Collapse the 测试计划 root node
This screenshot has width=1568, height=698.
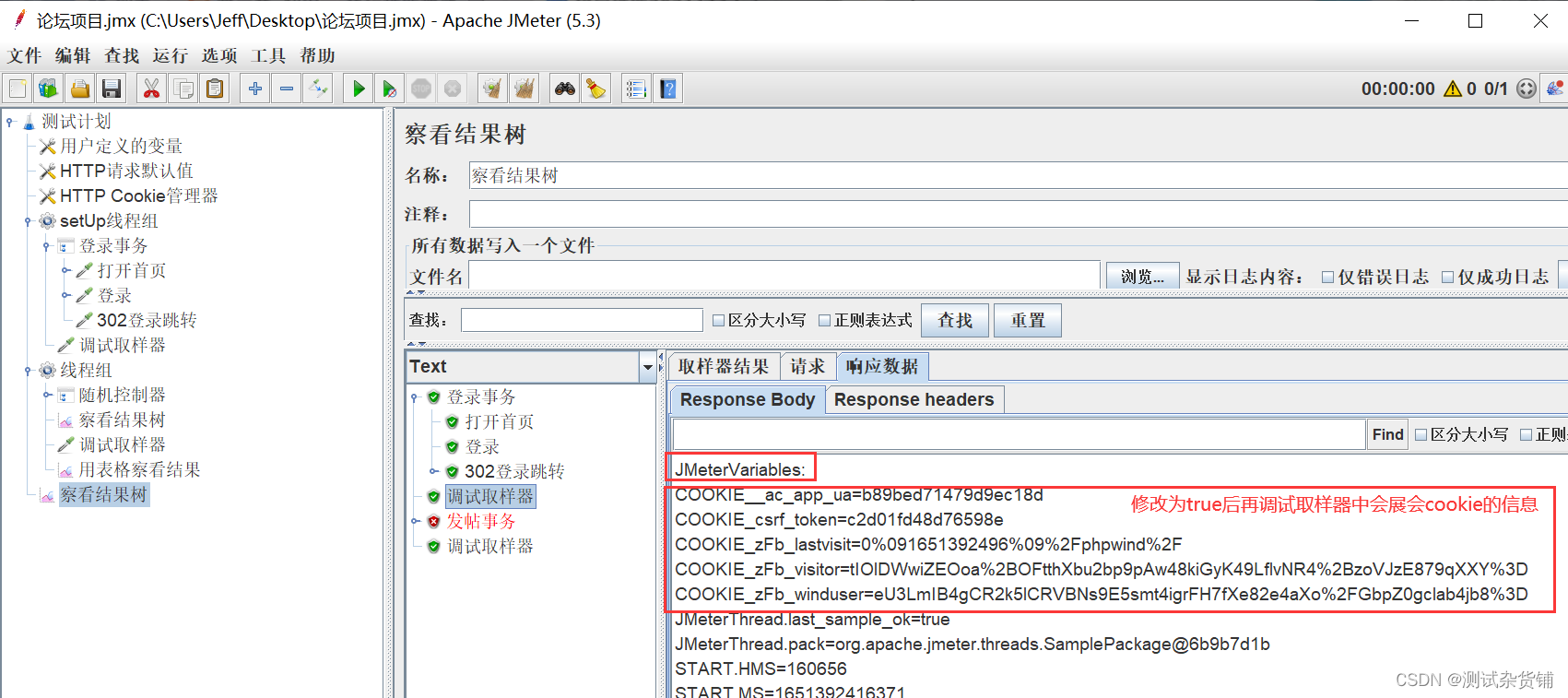[10, 121]
